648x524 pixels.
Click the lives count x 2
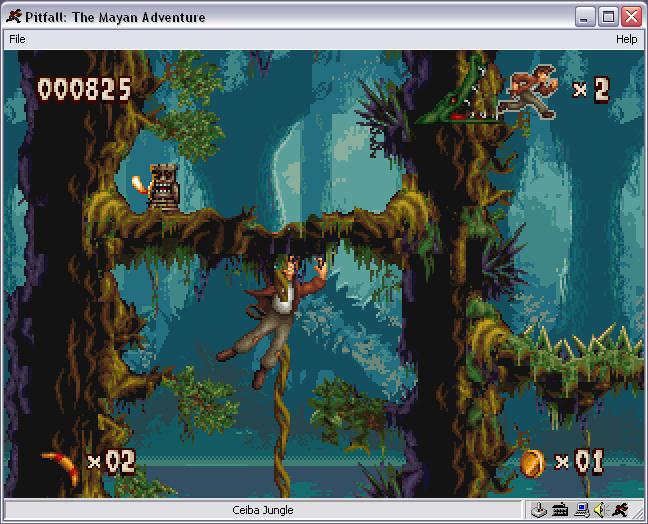pyautogui.click(x=591, y=89)
